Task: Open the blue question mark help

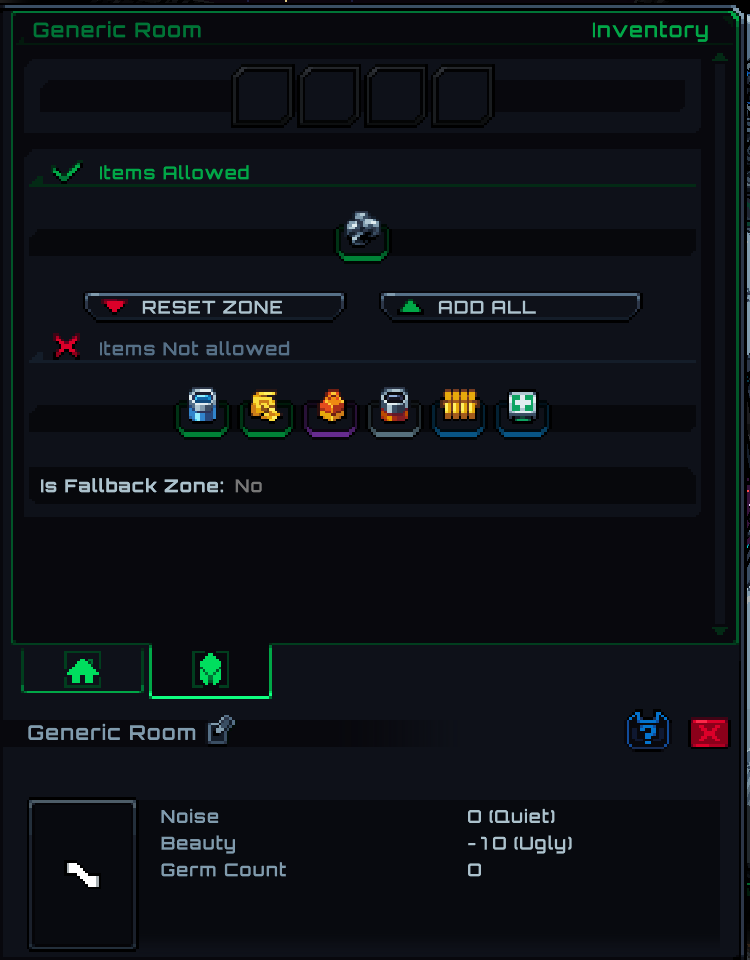Action: [x=648, y=730]
